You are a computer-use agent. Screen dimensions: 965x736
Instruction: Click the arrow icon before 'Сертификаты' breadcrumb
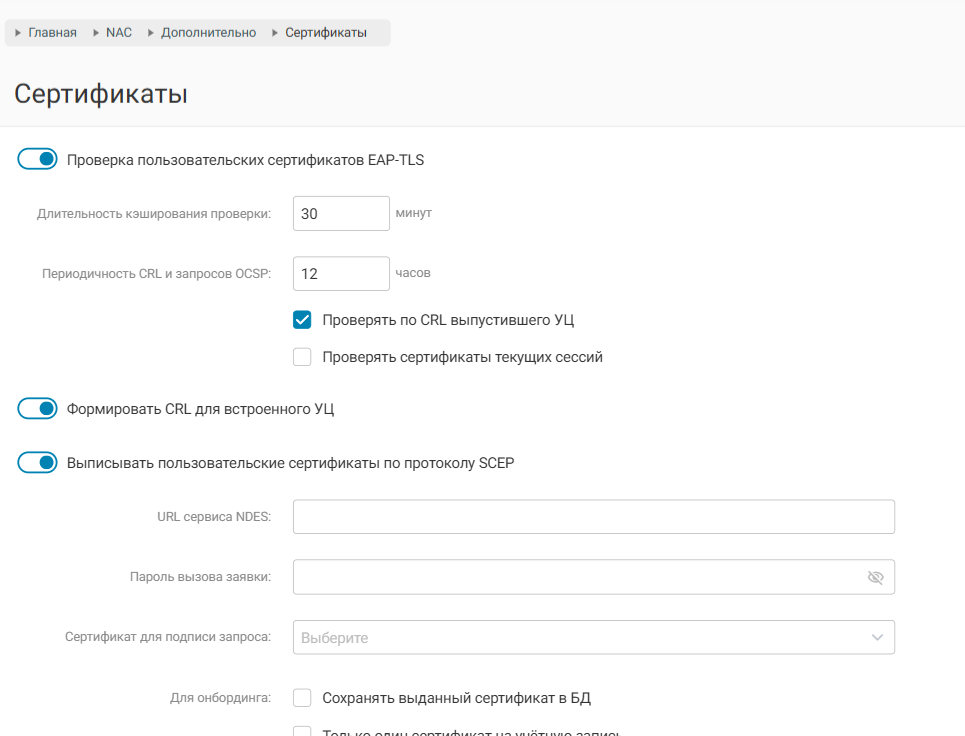pos(276,33)
